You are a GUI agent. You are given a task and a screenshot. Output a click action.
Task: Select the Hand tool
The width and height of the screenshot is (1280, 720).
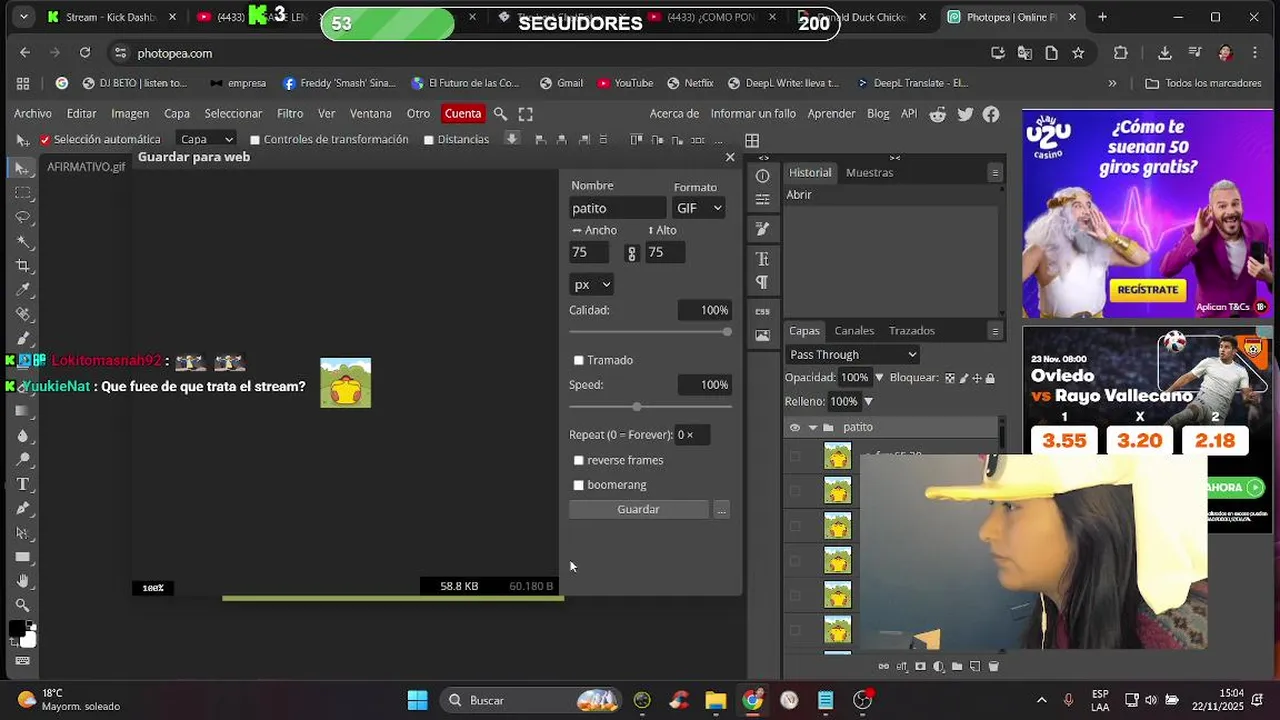point(23,581)
